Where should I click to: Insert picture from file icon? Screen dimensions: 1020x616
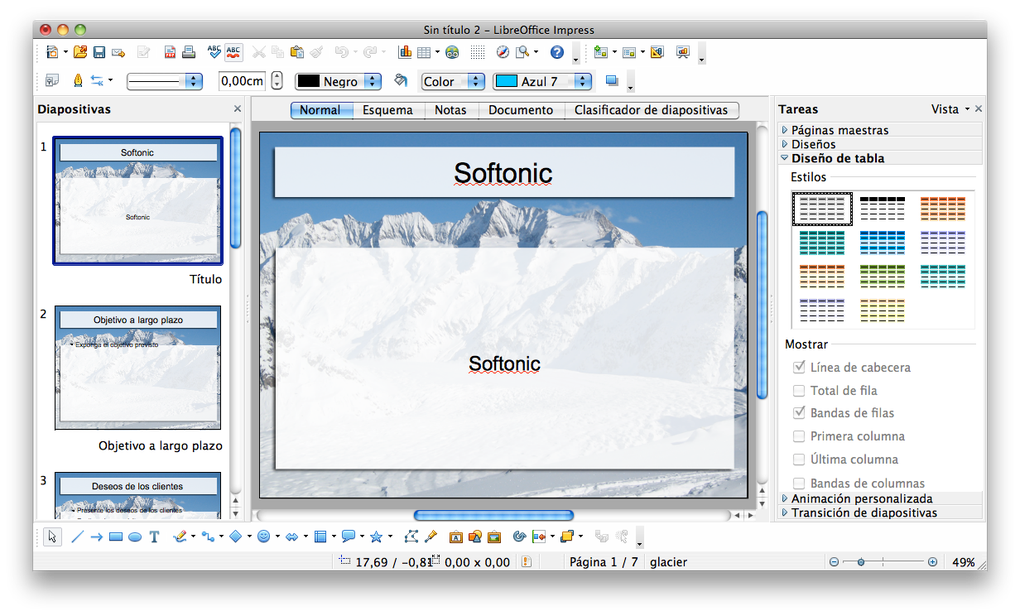tap(494, 537)
